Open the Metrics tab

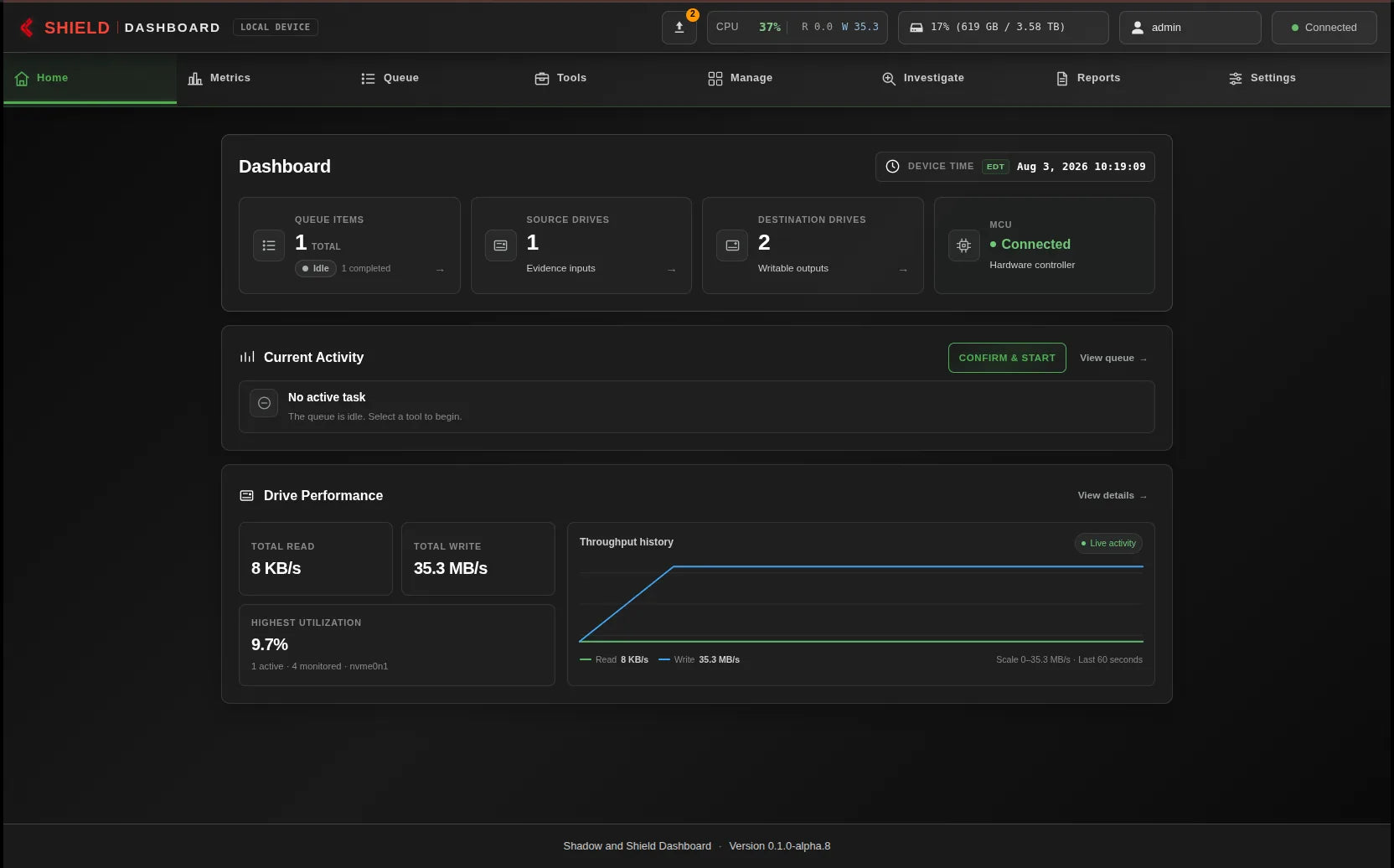pos(263,78)
